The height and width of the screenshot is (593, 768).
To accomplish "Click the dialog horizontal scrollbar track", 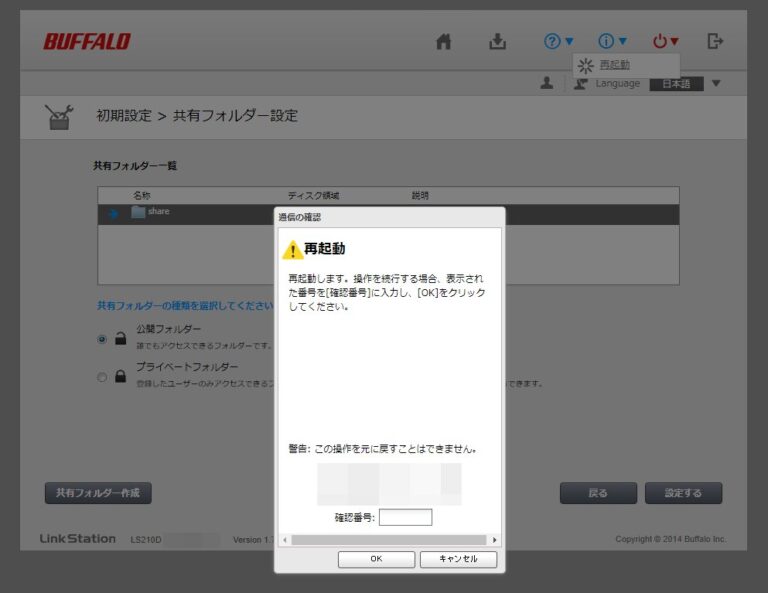I will (389, 540).
